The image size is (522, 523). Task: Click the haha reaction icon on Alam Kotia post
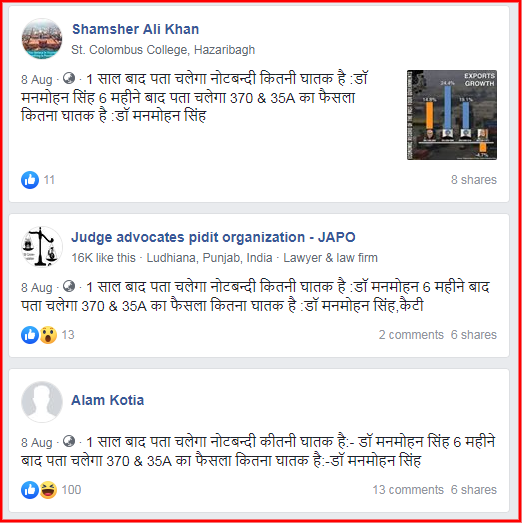48,490
